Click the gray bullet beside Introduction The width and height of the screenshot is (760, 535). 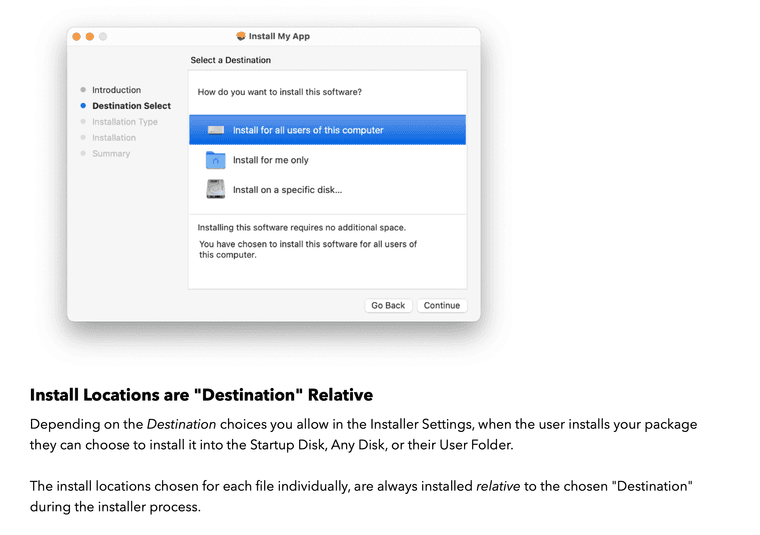click(83, 90)
